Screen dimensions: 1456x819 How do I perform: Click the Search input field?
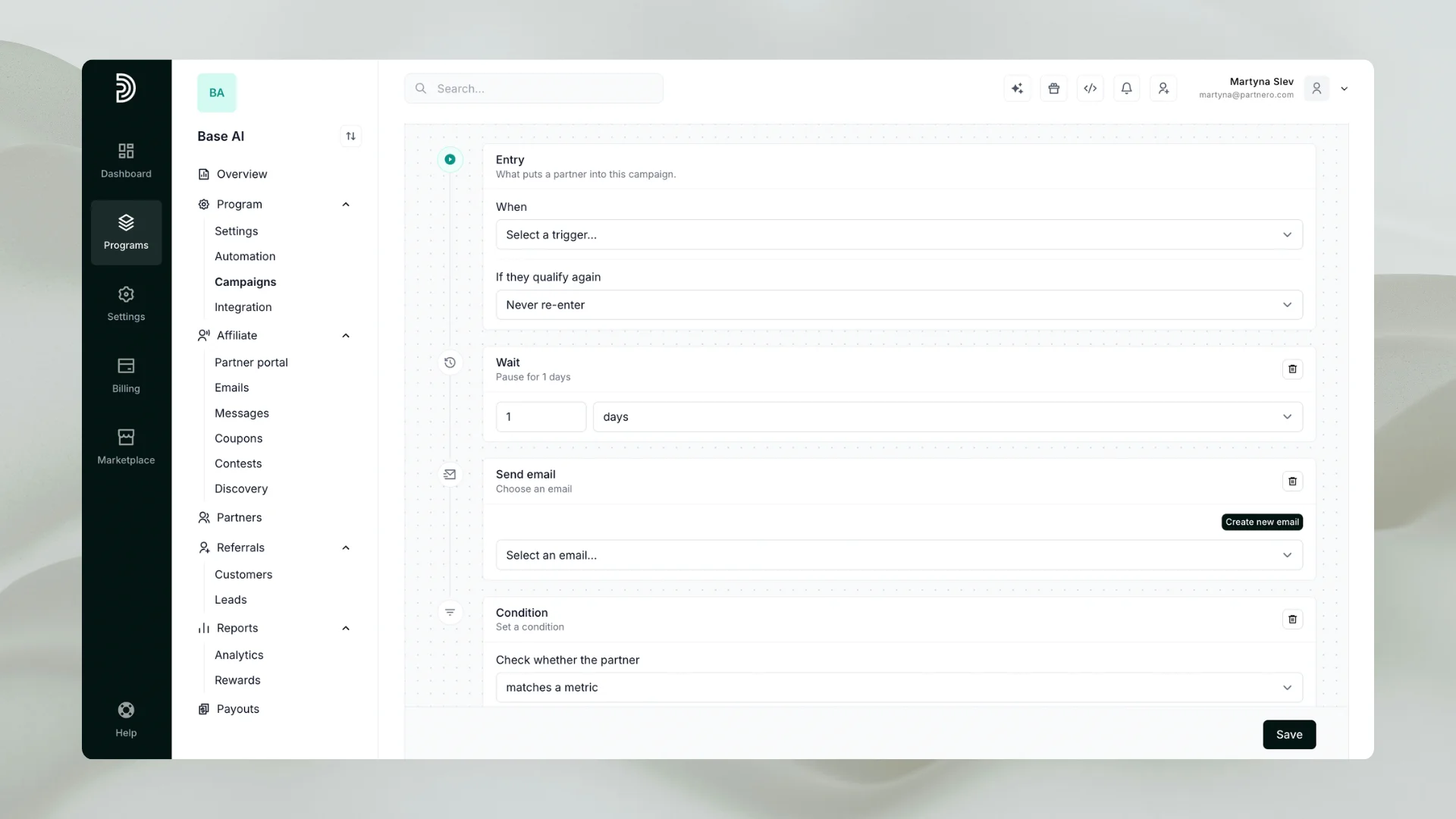[534, 89]
